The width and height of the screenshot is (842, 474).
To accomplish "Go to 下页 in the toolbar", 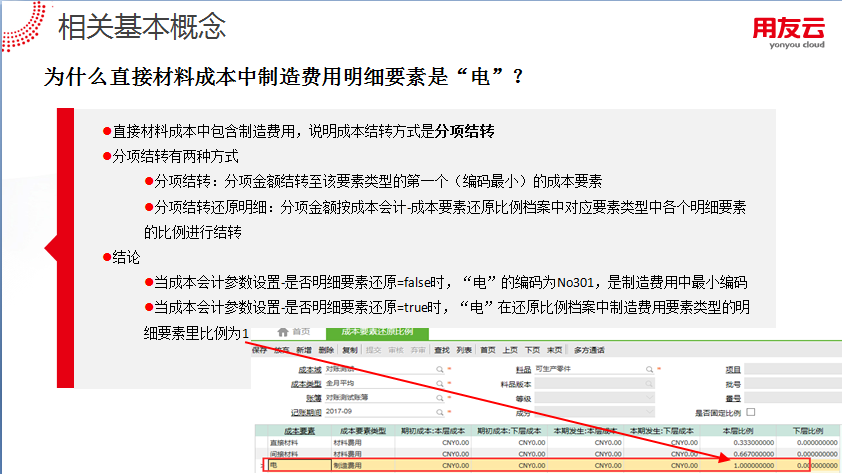I will pyautogui.click(x=532, y=350).
